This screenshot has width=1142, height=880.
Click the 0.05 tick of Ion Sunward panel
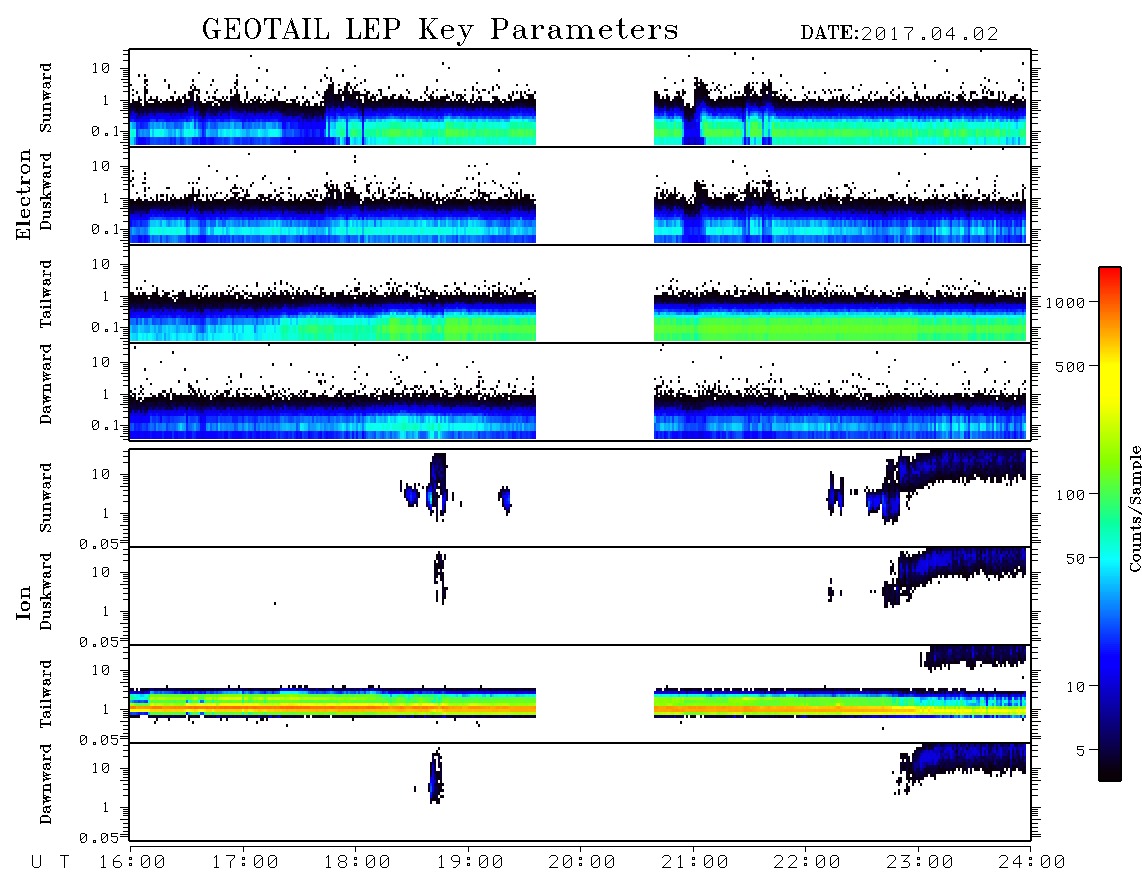tap(98, 544)
